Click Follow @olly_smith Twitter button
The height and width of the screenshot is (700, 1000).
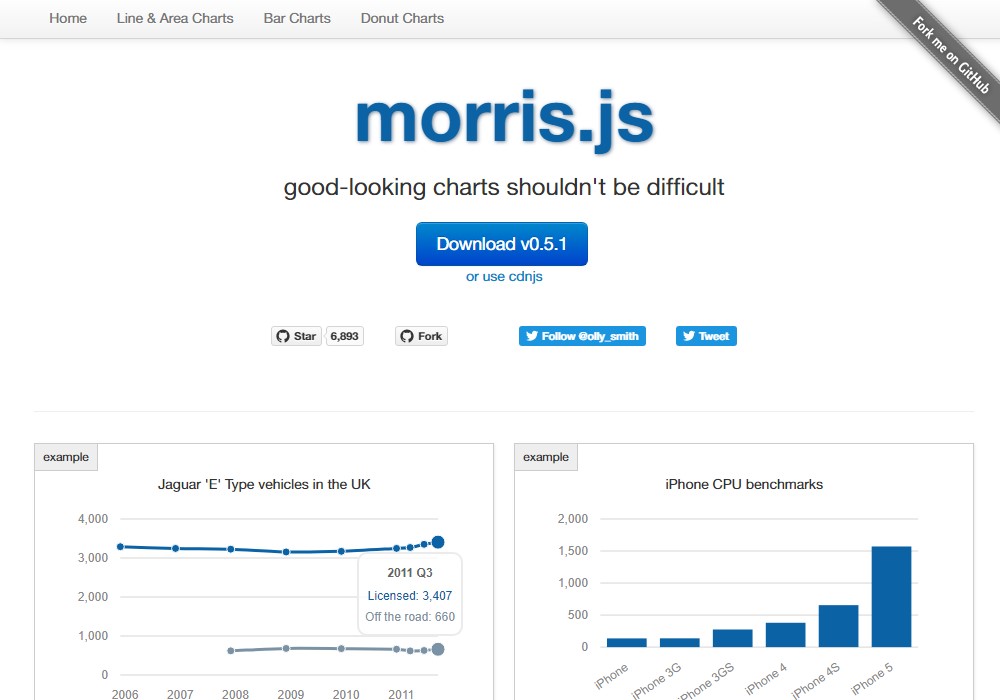coord(582,336)
